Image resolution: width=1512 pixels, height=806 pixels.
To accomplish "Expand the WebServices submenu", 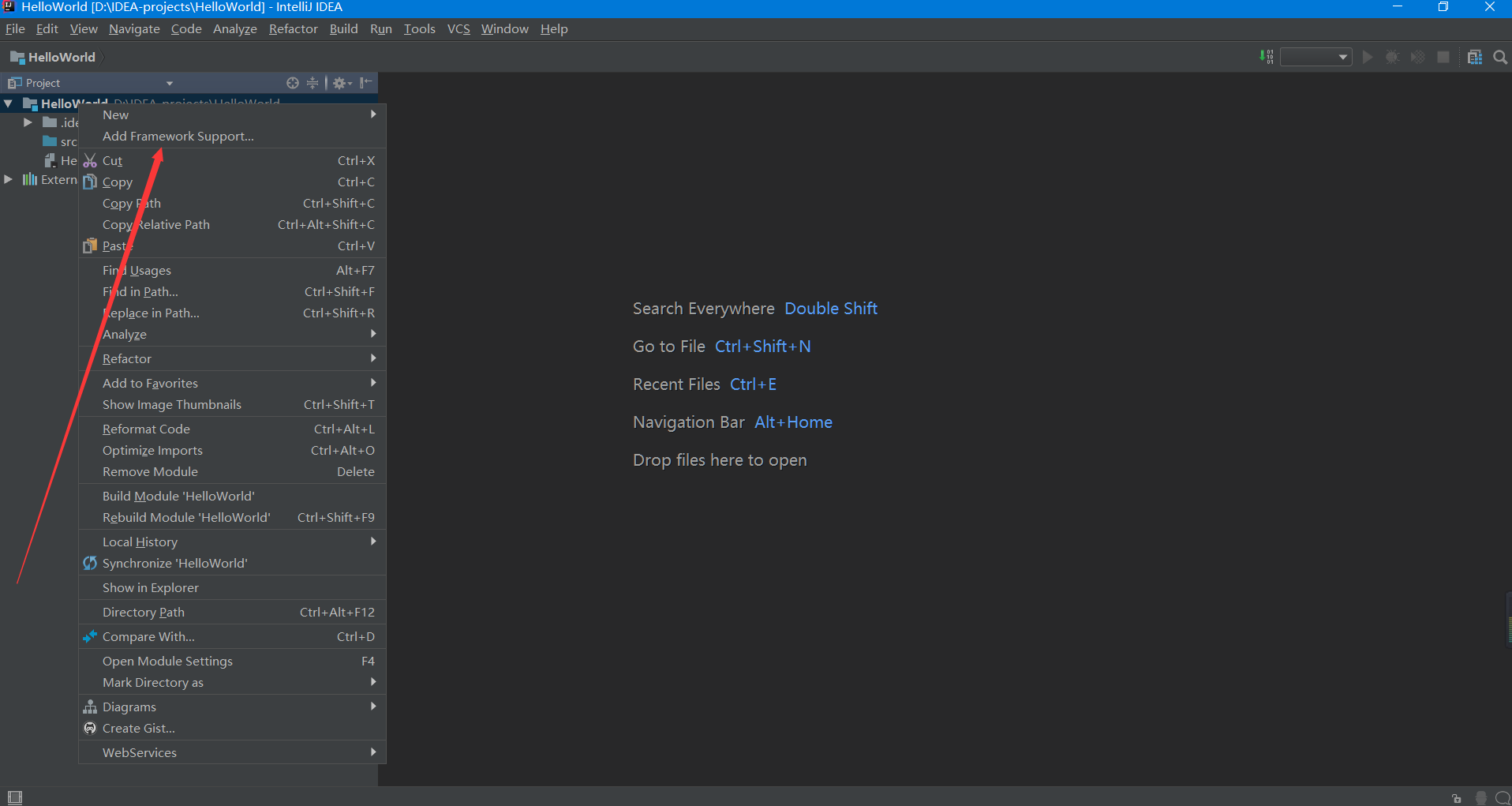I will (x=232, y=752).
